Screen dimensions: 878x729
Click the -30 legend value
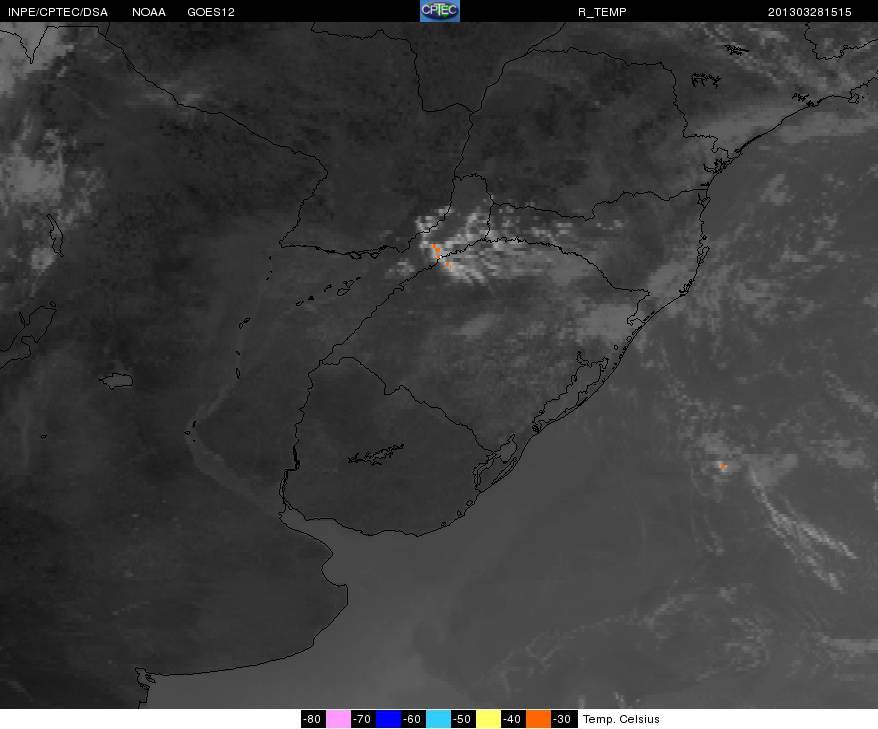tap(562, 719)
